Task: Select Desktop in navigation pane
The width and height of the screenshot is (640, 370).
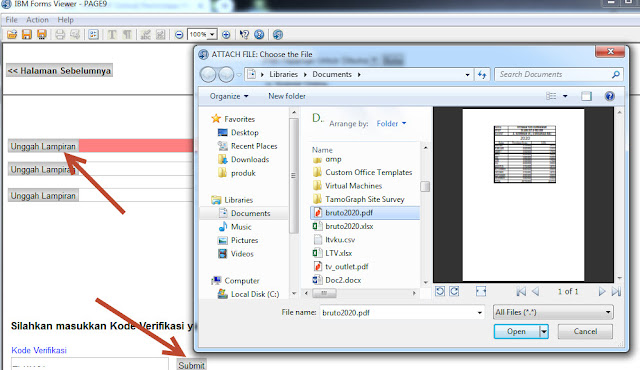Action: 244,133
